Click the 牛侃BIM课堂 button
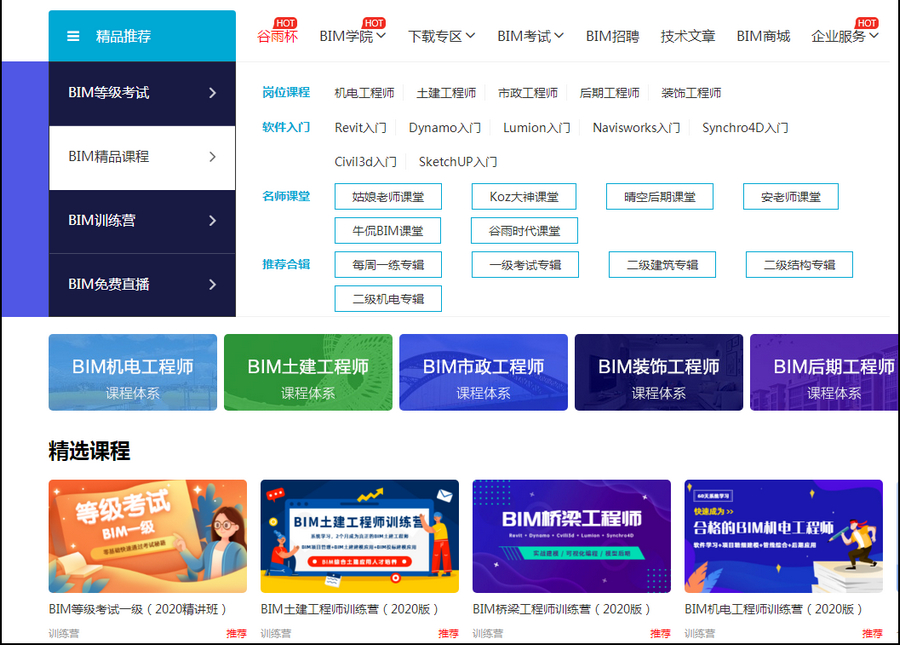The width and height of the screenshot is (900, 645). click(x=388, y=231)
